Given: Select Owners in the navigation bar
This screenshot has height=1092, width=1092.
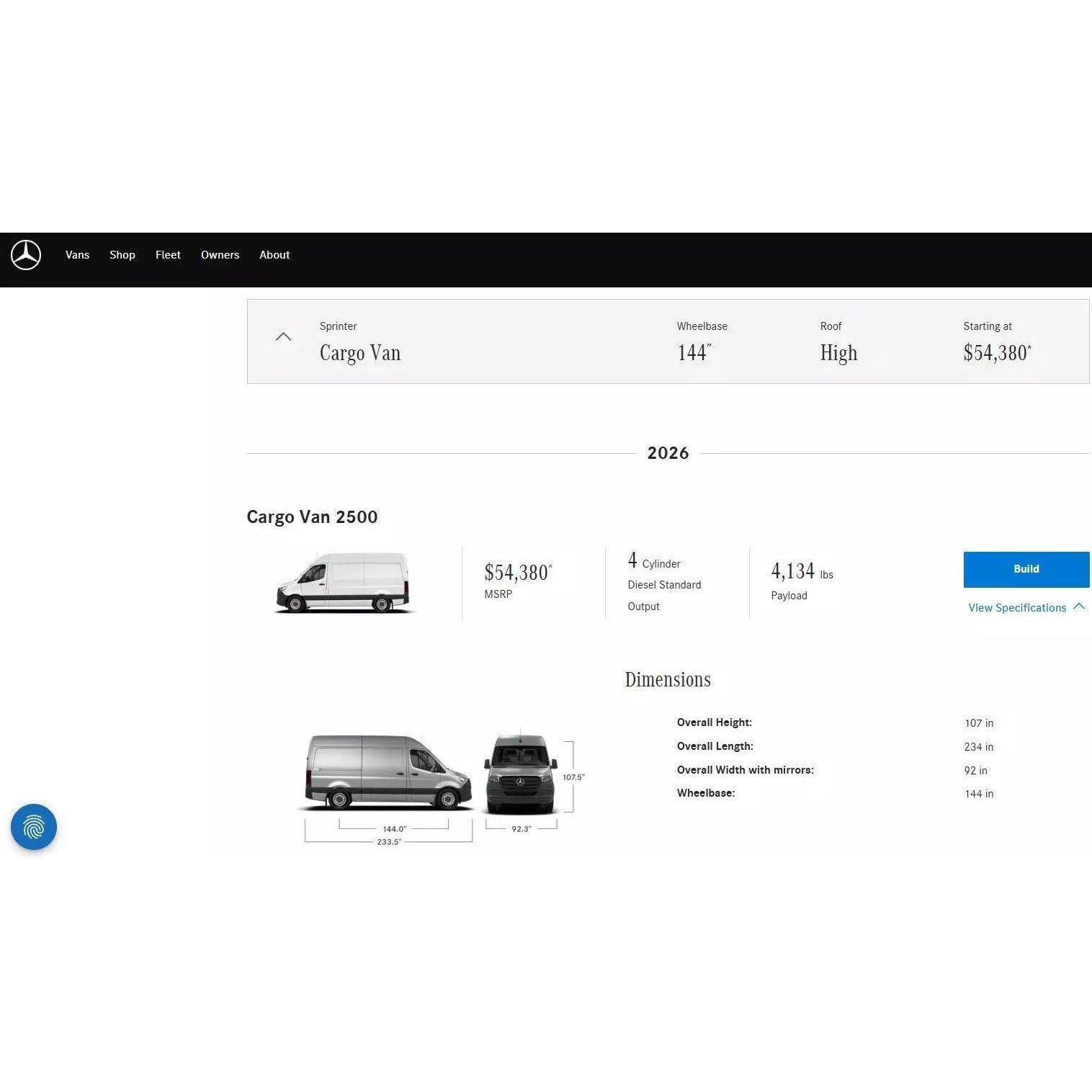Looking at the screenshot, I should click(x=220, y=255).
